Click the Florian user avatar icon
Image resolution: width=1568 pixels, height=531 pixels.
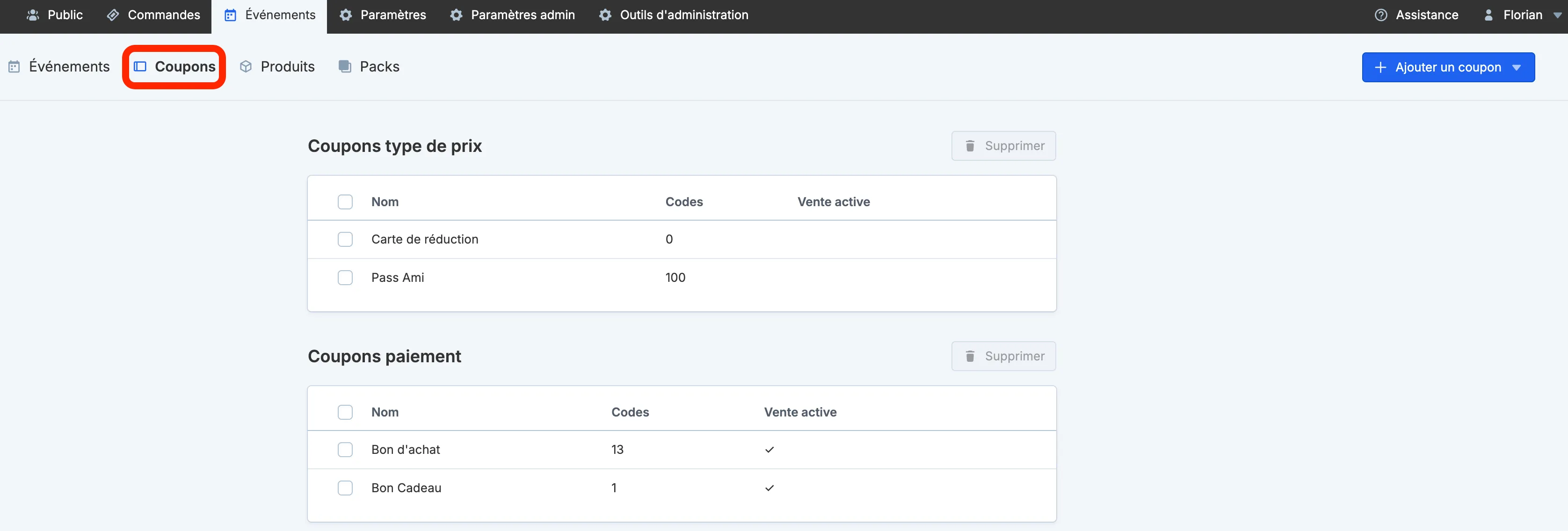(1488, 15)
